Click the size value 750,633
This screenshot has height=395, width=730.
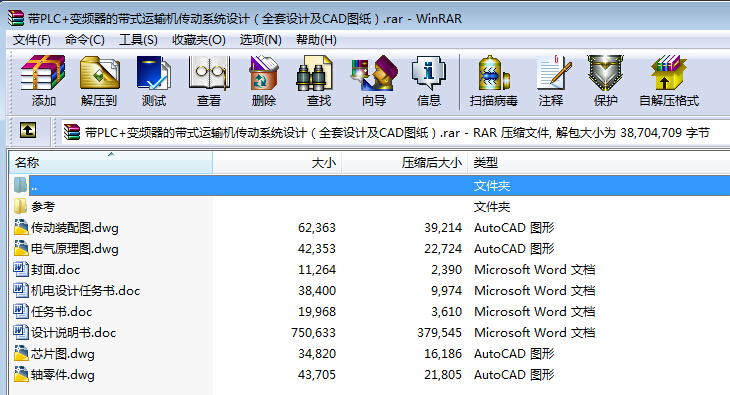pos(313,333)
